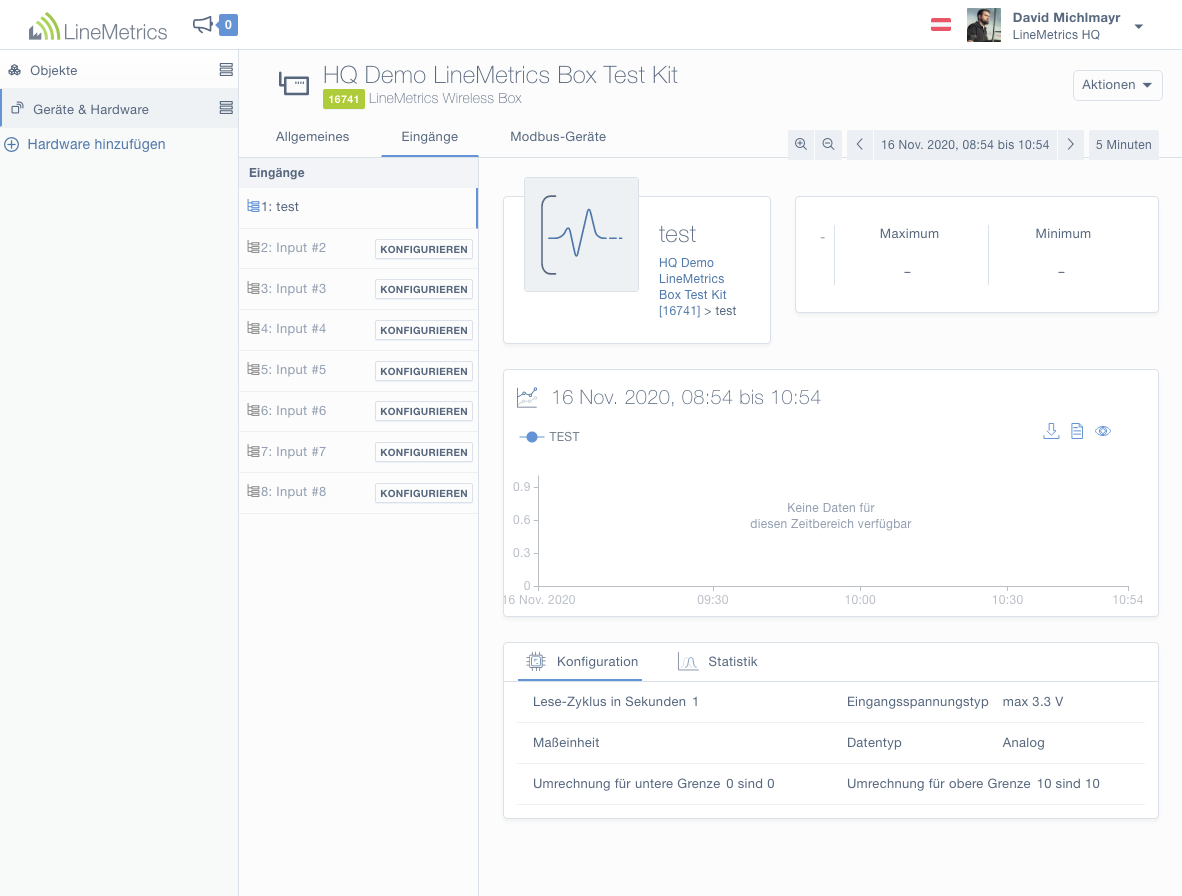The width and height of the screenshot is (1182, 896).
Task: Click the waveform signal thumbnail for test
Action: point(581,234)
